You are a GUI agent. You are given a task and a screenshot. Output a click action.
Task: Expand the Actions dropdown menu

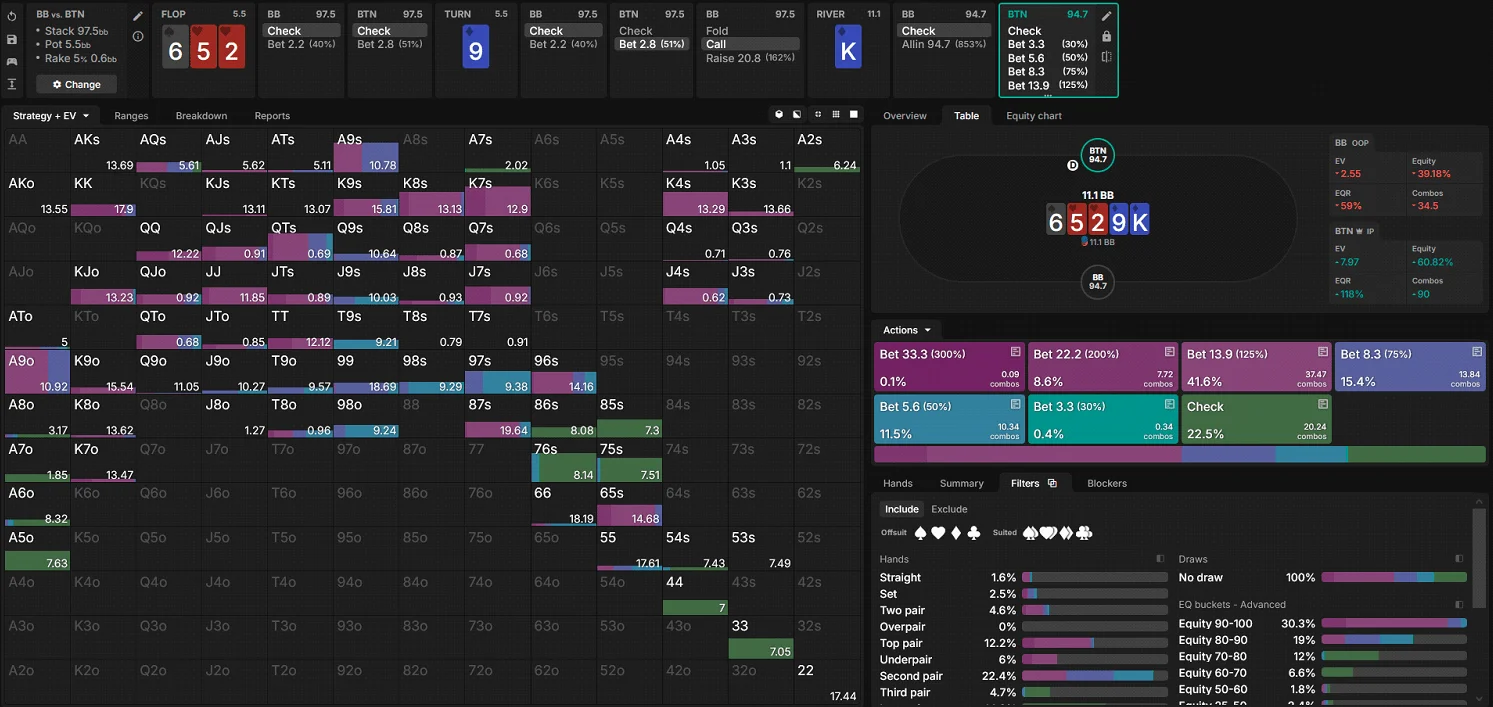click(906, 330)
